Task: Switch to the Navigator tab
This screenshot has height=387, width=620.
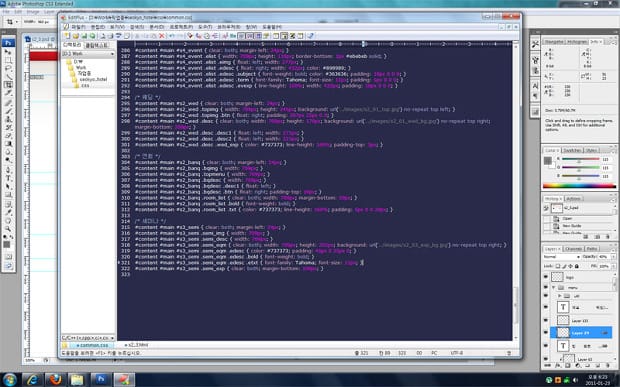Action: (x=554, y=42)
